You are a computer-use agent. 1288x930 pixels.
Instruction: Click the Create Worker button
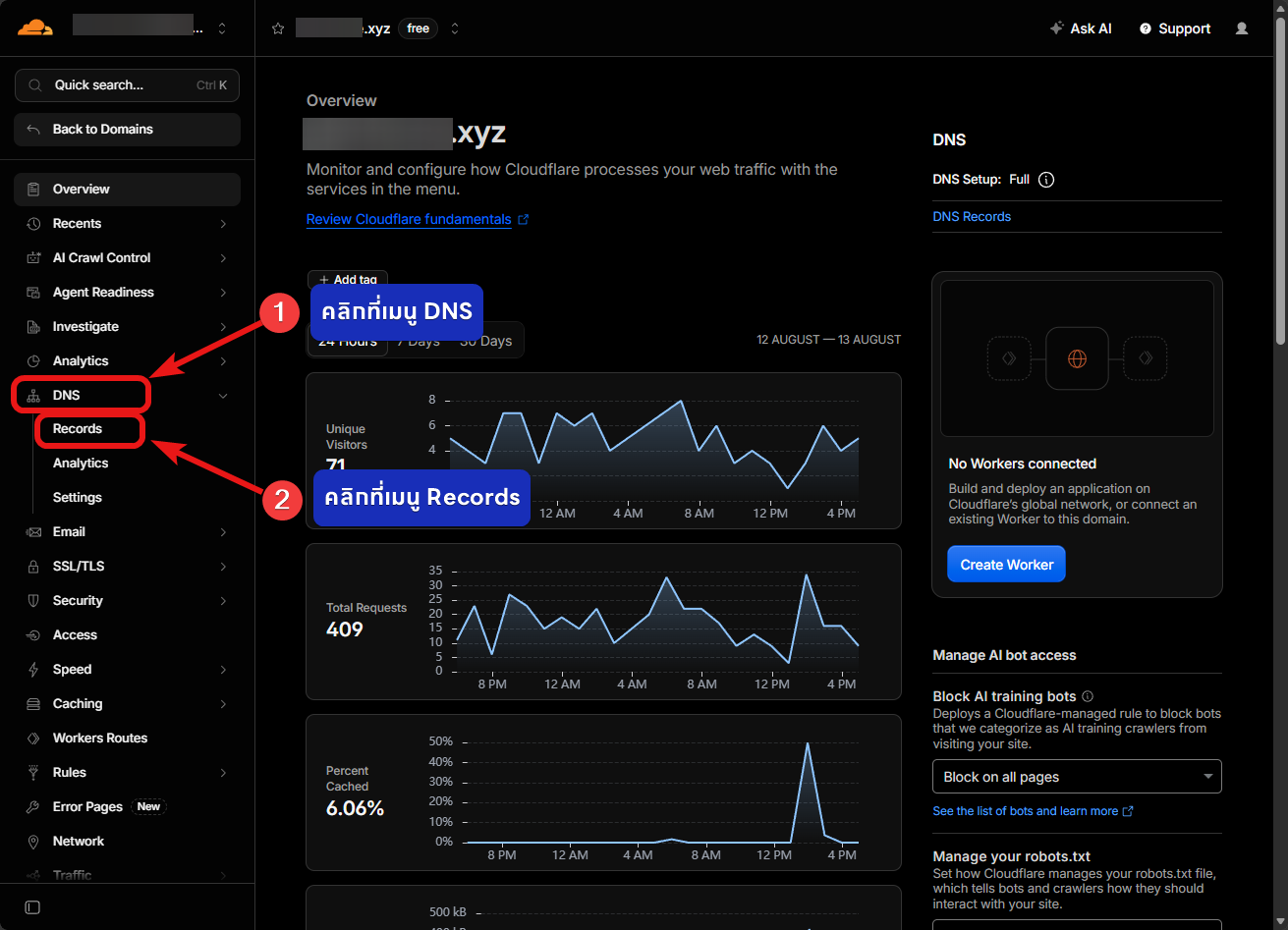point(1006,565)
